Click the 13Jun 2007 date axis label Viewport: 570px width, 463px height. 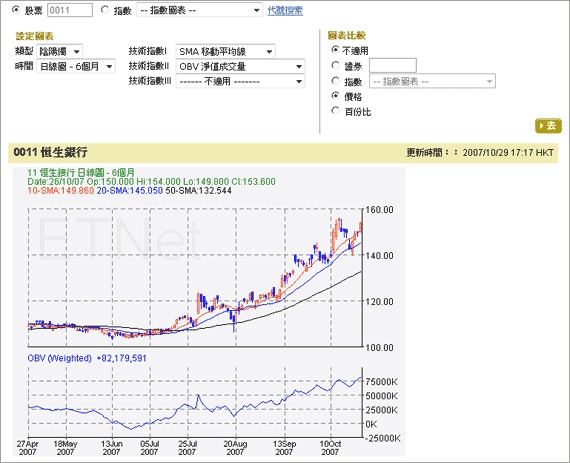[112, 448]
